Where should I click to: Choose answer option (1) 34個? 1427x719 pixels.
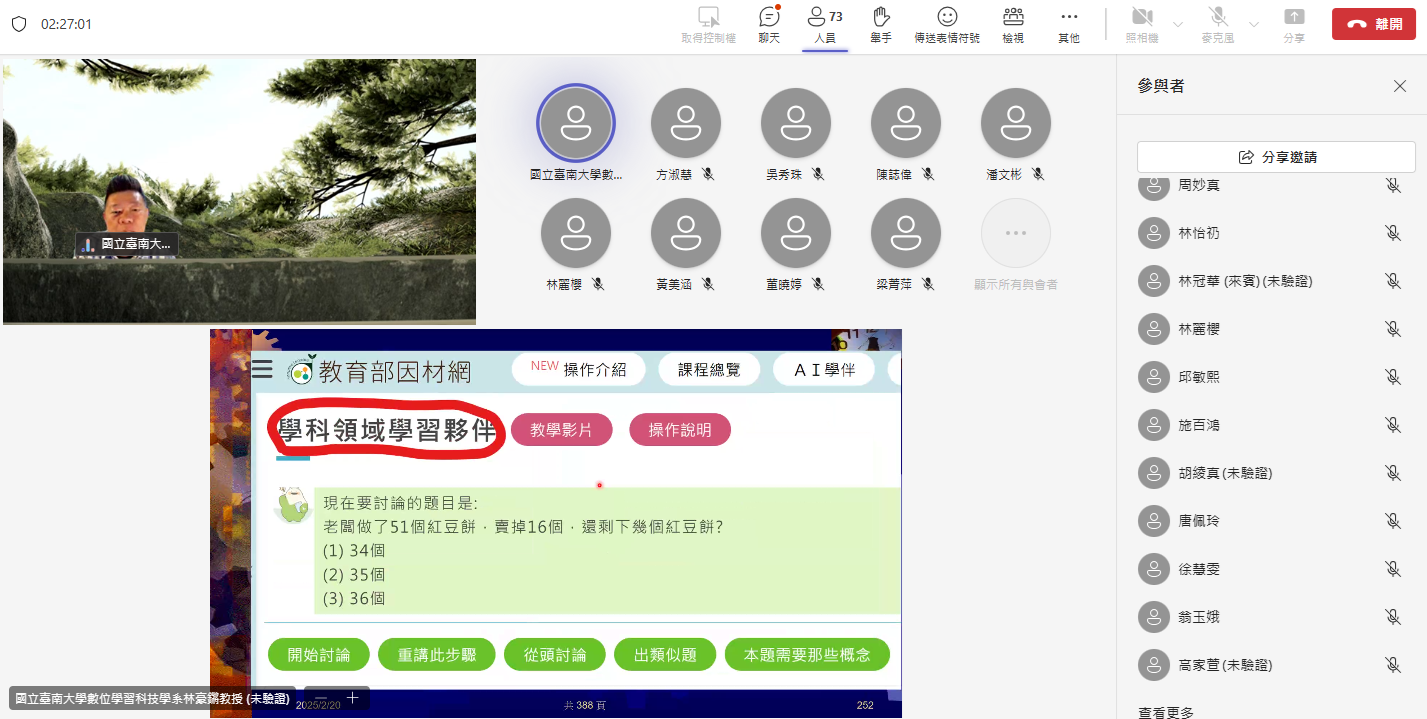point(354,551)
